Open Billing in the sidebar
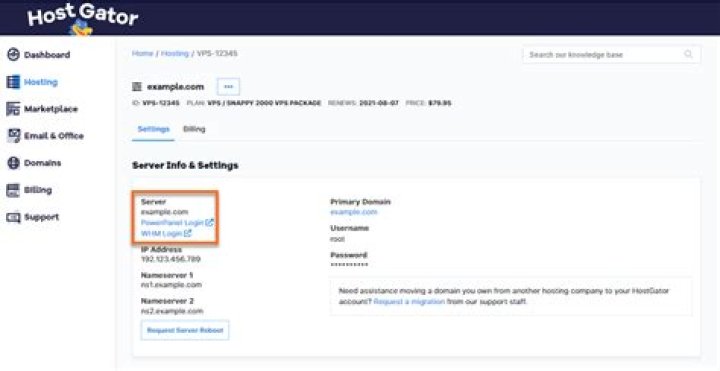720x371 pixels. point(38,190)
